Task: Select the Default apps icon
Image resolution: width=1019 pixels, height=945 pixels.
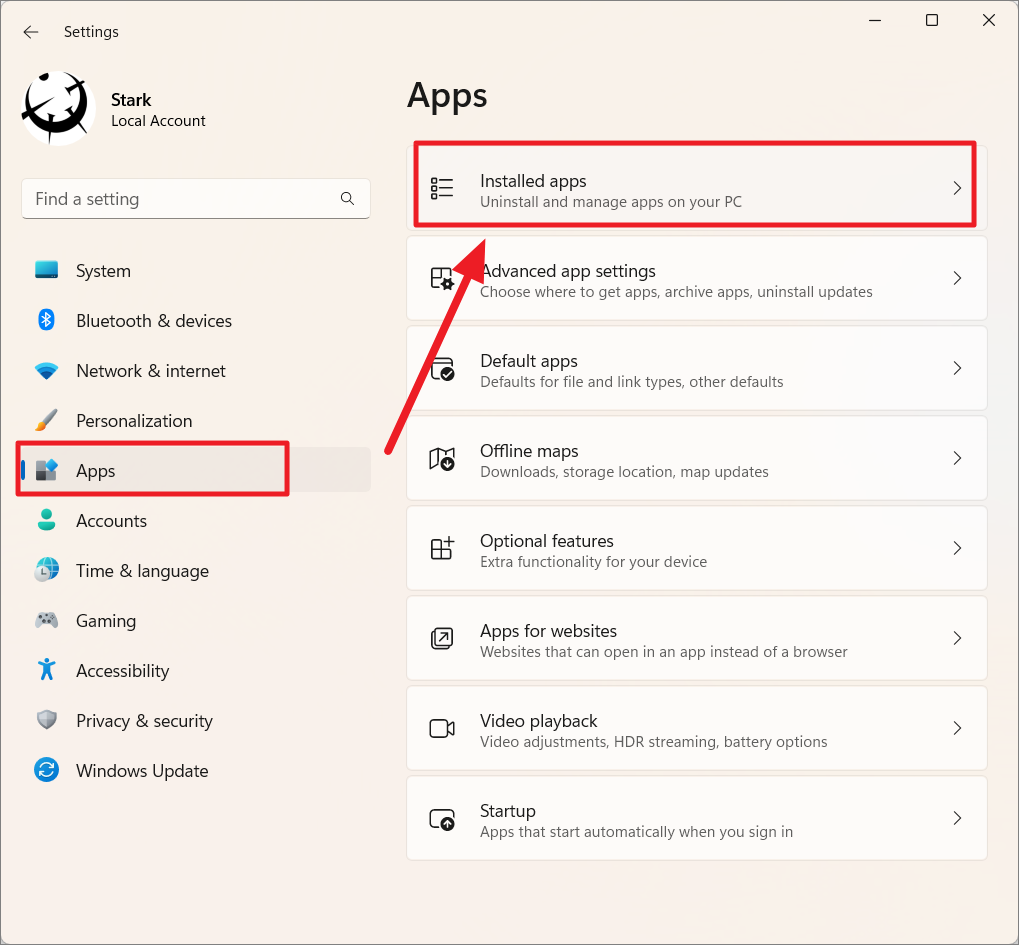Action: (441, 368)
